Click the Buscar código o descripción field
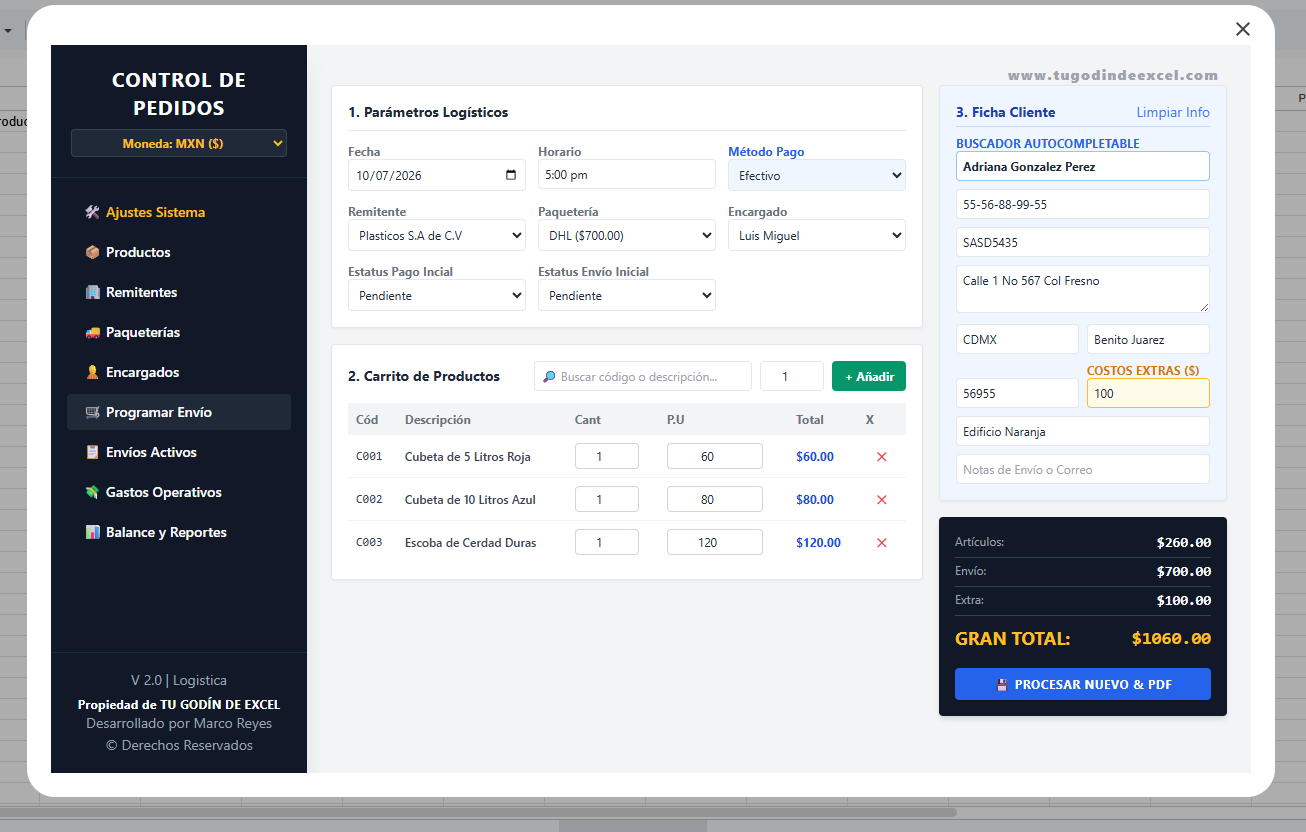Image resolution: width=1306 pixels, height=832 pixels. 643,376
